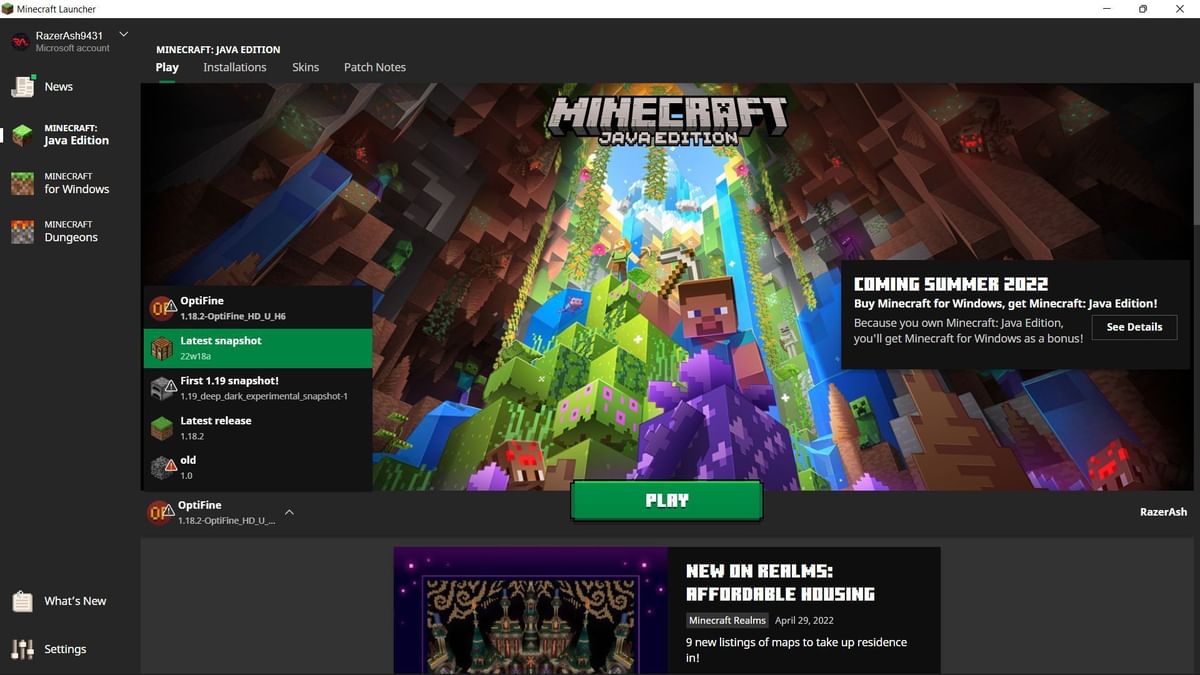Select the OptiFine installation icon in the version list
Image resolution: width=1200 pixels, height=675 pixels.
[163, 307]
